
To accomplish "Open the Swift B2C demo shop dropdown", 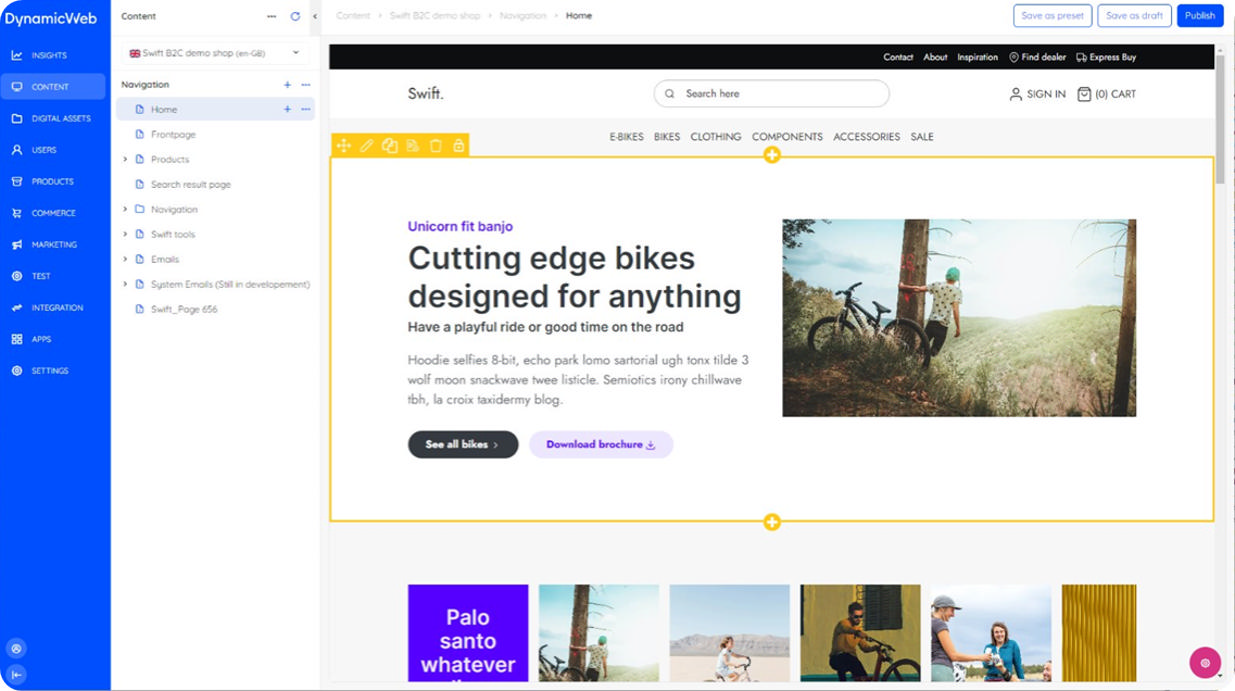I will coord(215,53).
